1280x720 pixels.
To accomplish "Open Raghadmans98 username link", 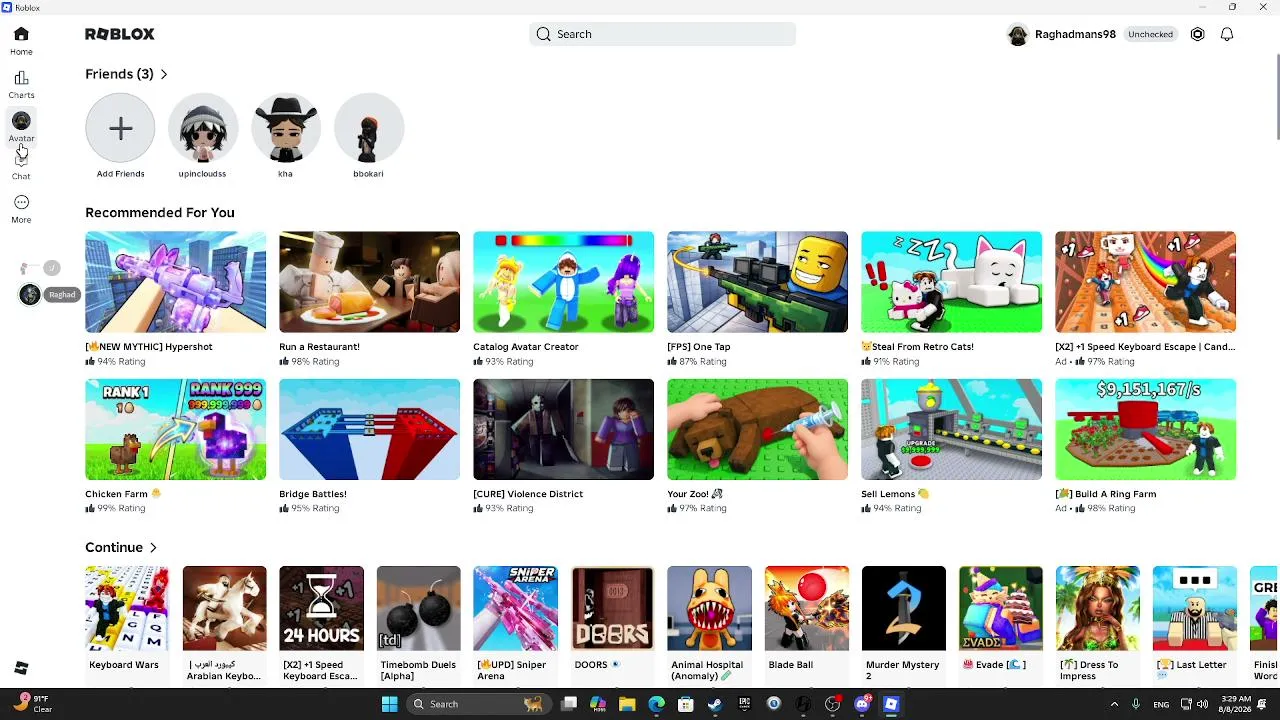I will [x=1075, y=34].
